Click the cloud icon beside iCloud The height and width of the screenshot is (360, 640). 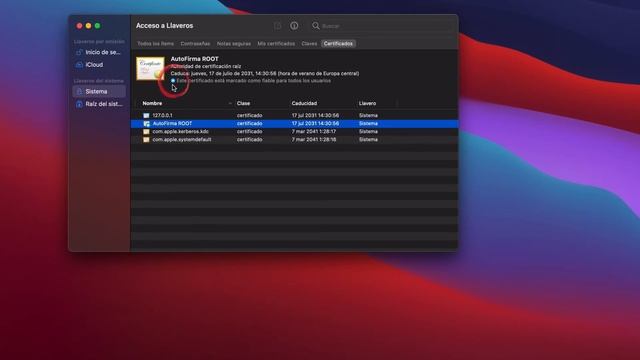coord(79,65)
